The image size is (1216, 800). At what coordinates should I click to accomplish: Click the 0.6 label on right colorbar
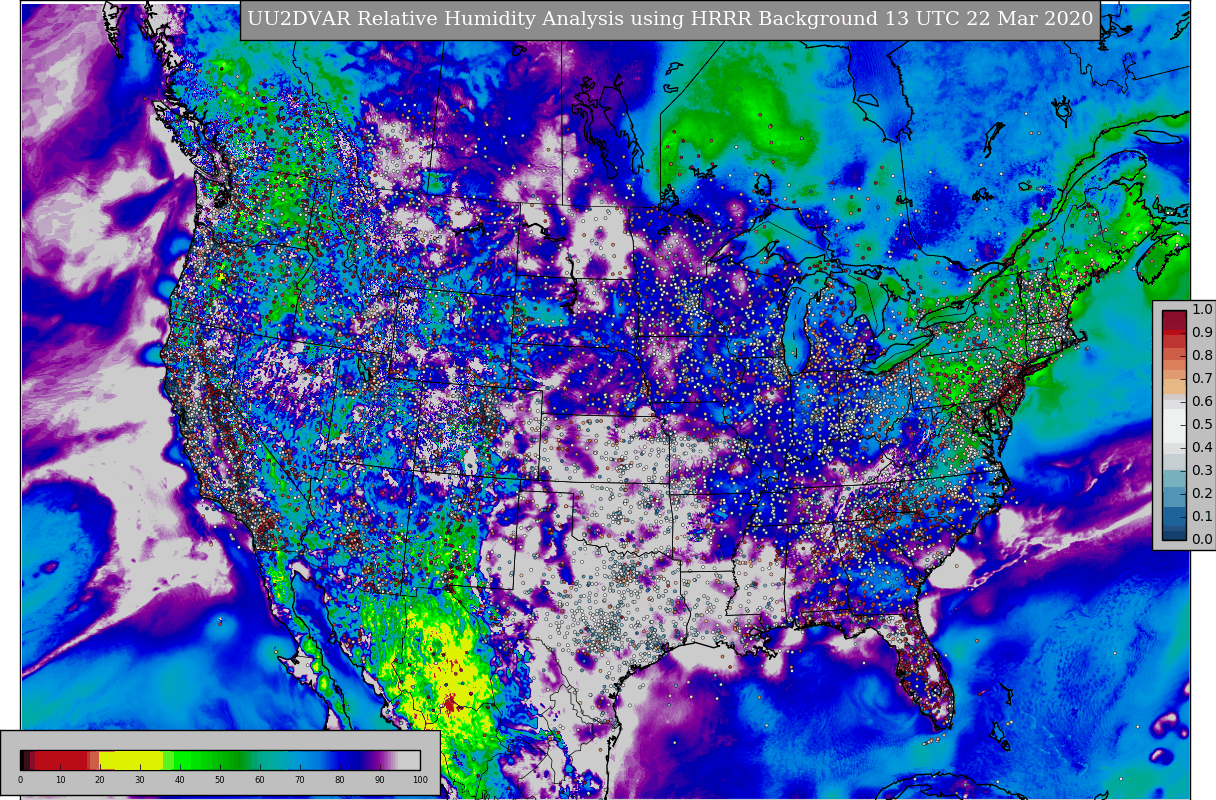click(x=1202, y=402)
